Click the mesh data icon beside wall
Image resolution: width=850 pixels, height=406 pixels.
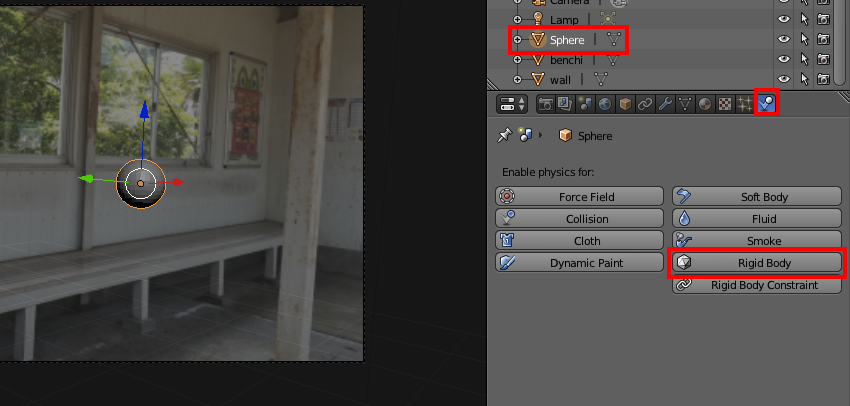coord(601,80)
